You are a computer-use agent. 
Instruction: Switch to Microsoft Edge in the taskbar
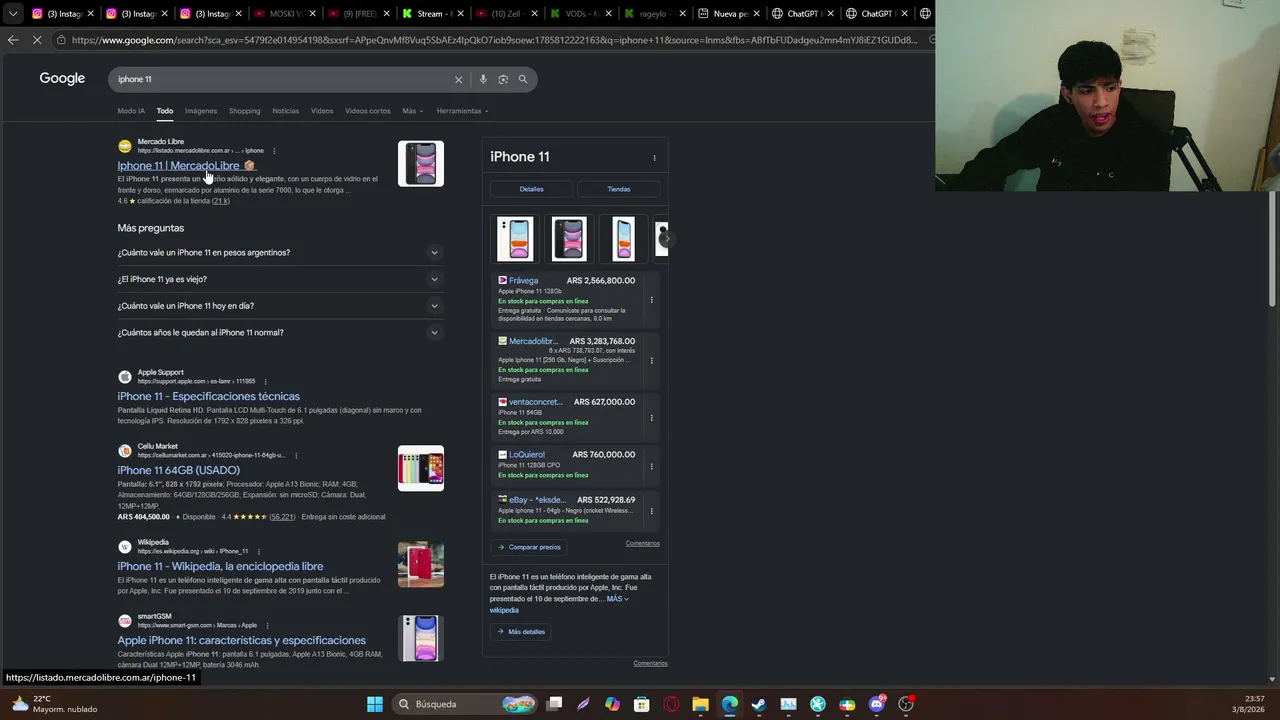730,704
